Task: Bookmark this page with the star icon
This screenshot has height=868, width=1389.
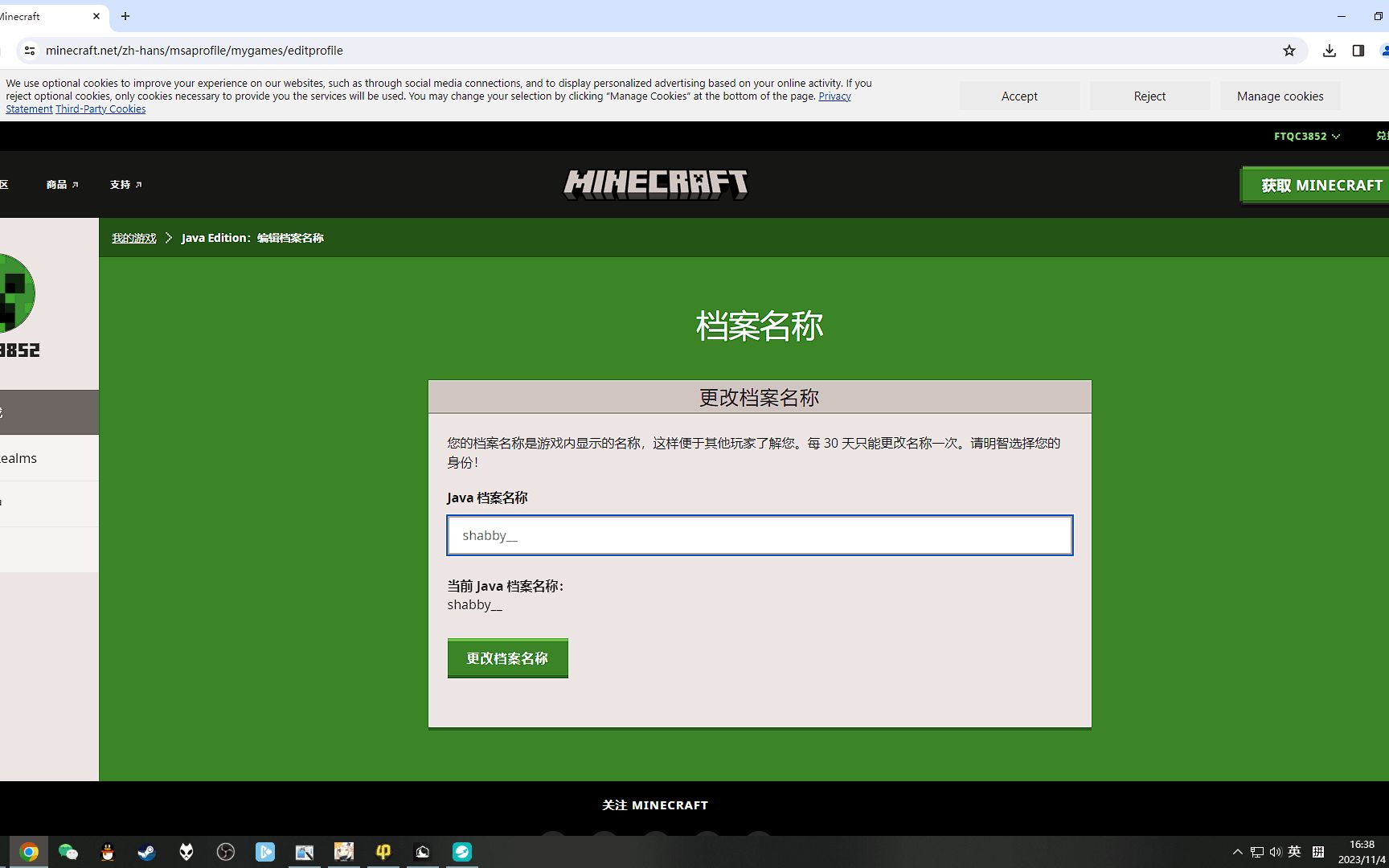Action: click(1289, 51)
